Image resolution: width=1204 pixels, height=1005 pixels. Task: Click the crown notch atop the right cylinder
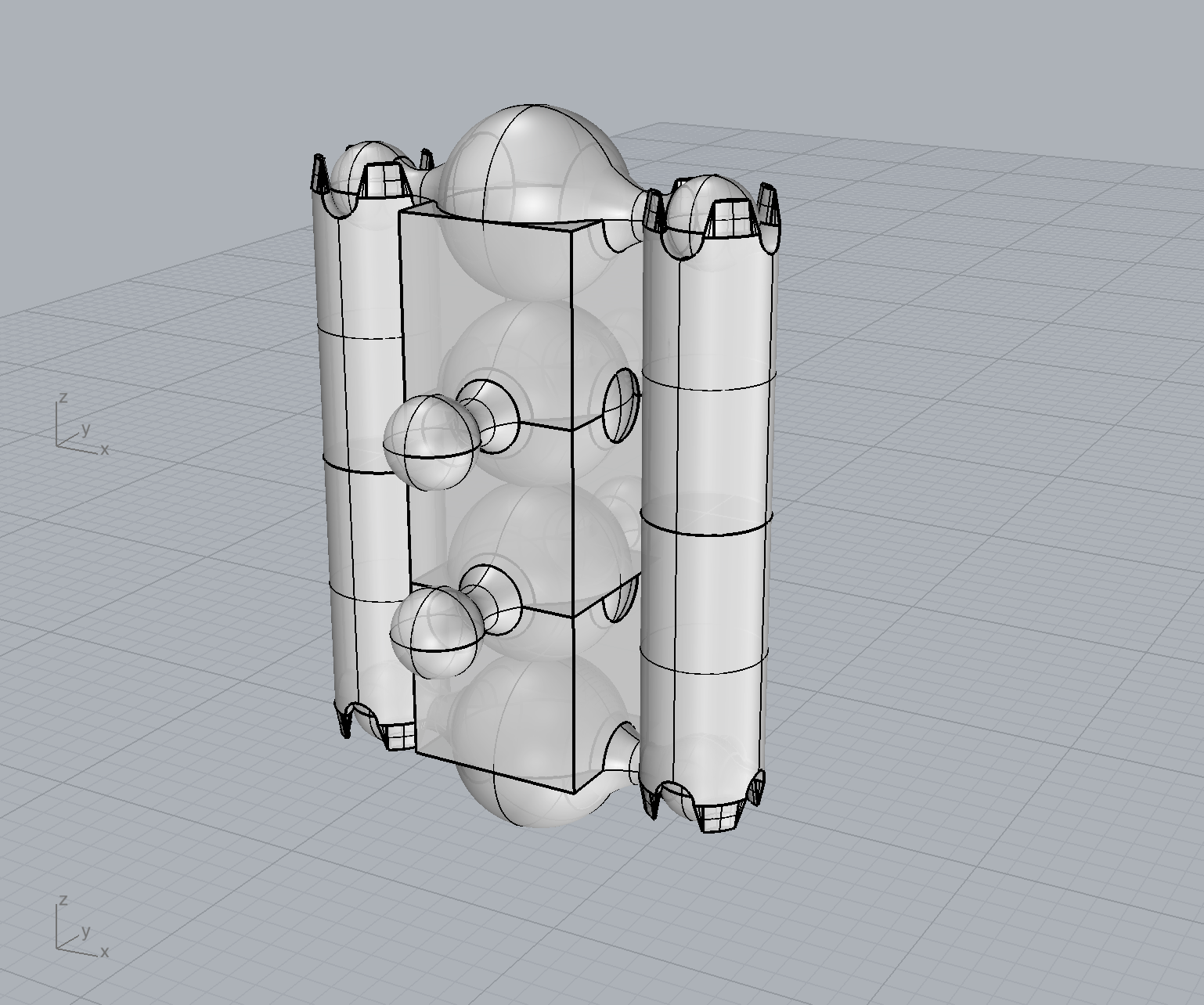pyautogui.click(x=733, y=218)
